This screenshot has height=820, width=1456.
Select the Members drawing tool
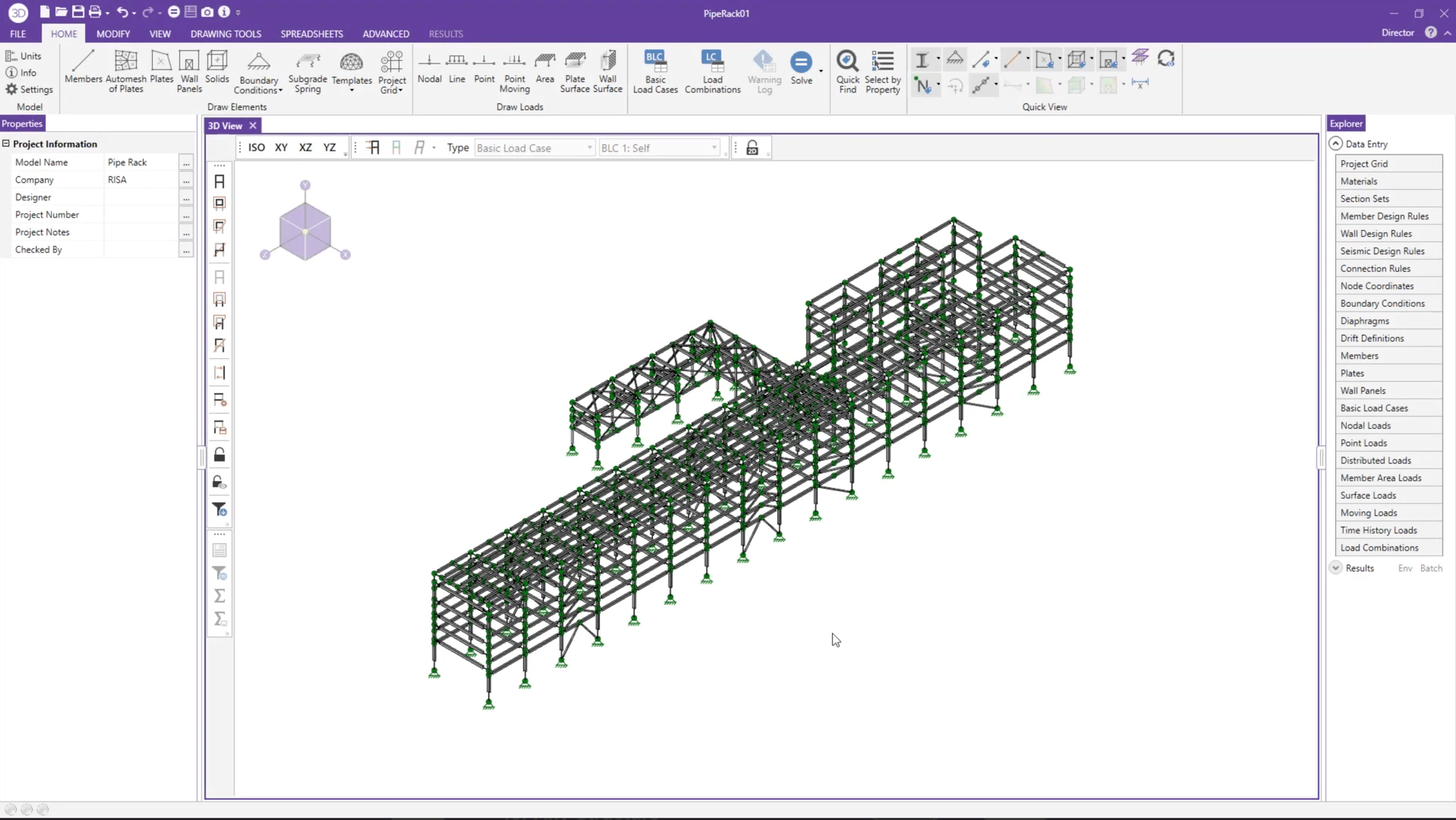coord(83,71)
